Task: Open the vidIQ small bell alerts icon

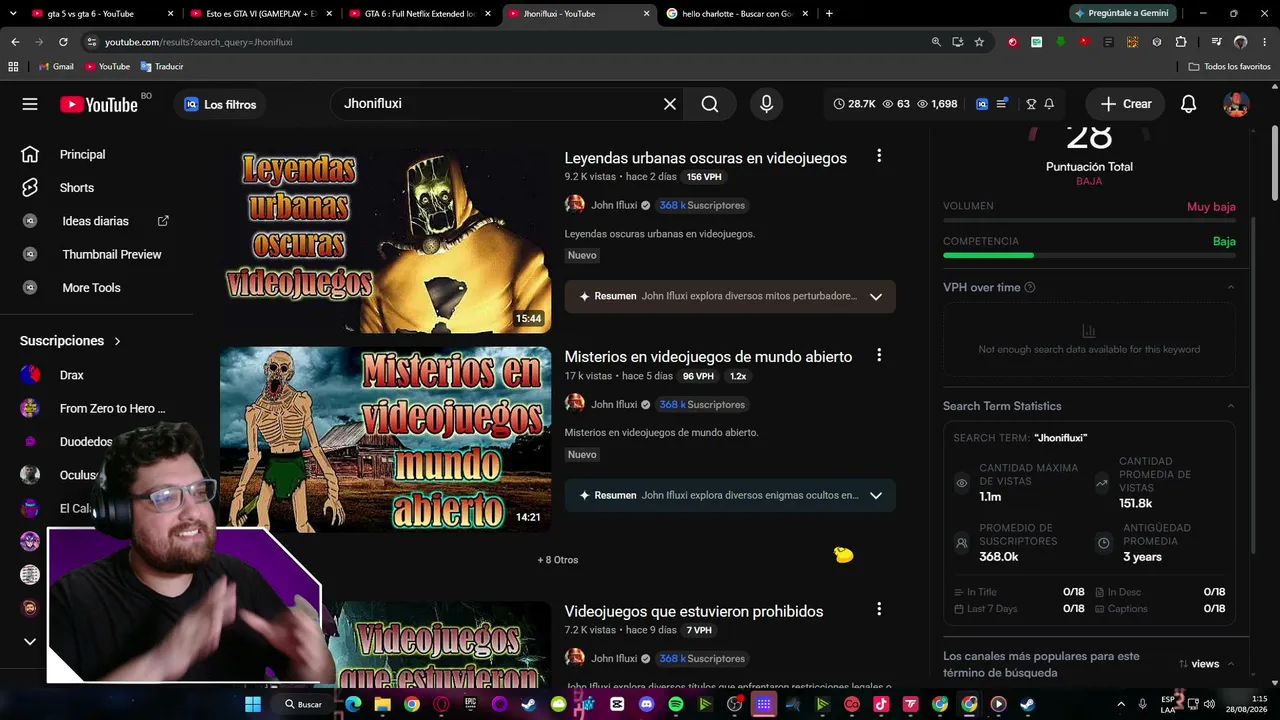Action: coord(1049,104)
